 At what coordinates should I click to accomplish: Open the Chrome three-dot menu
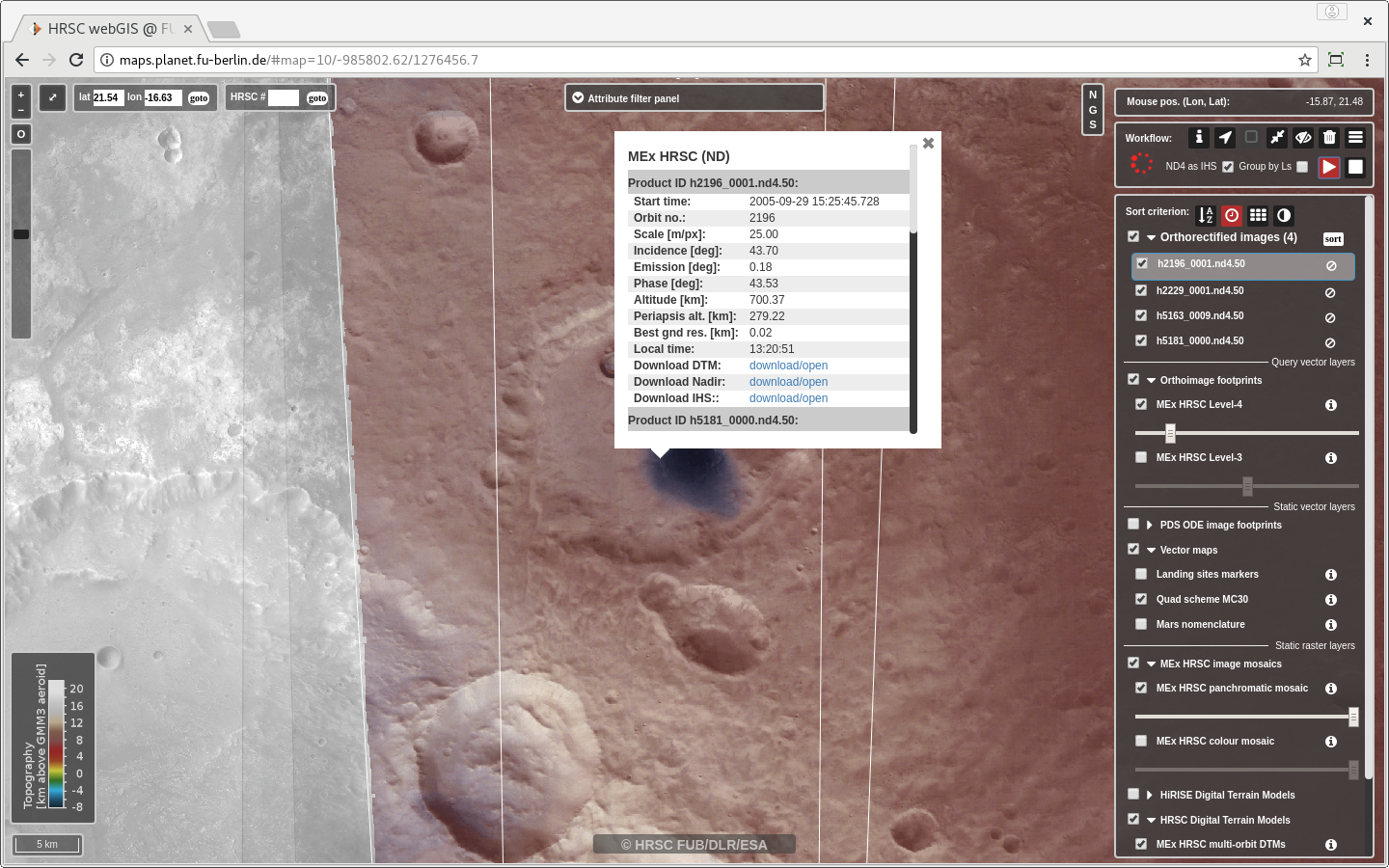(x=1367, y=60)
